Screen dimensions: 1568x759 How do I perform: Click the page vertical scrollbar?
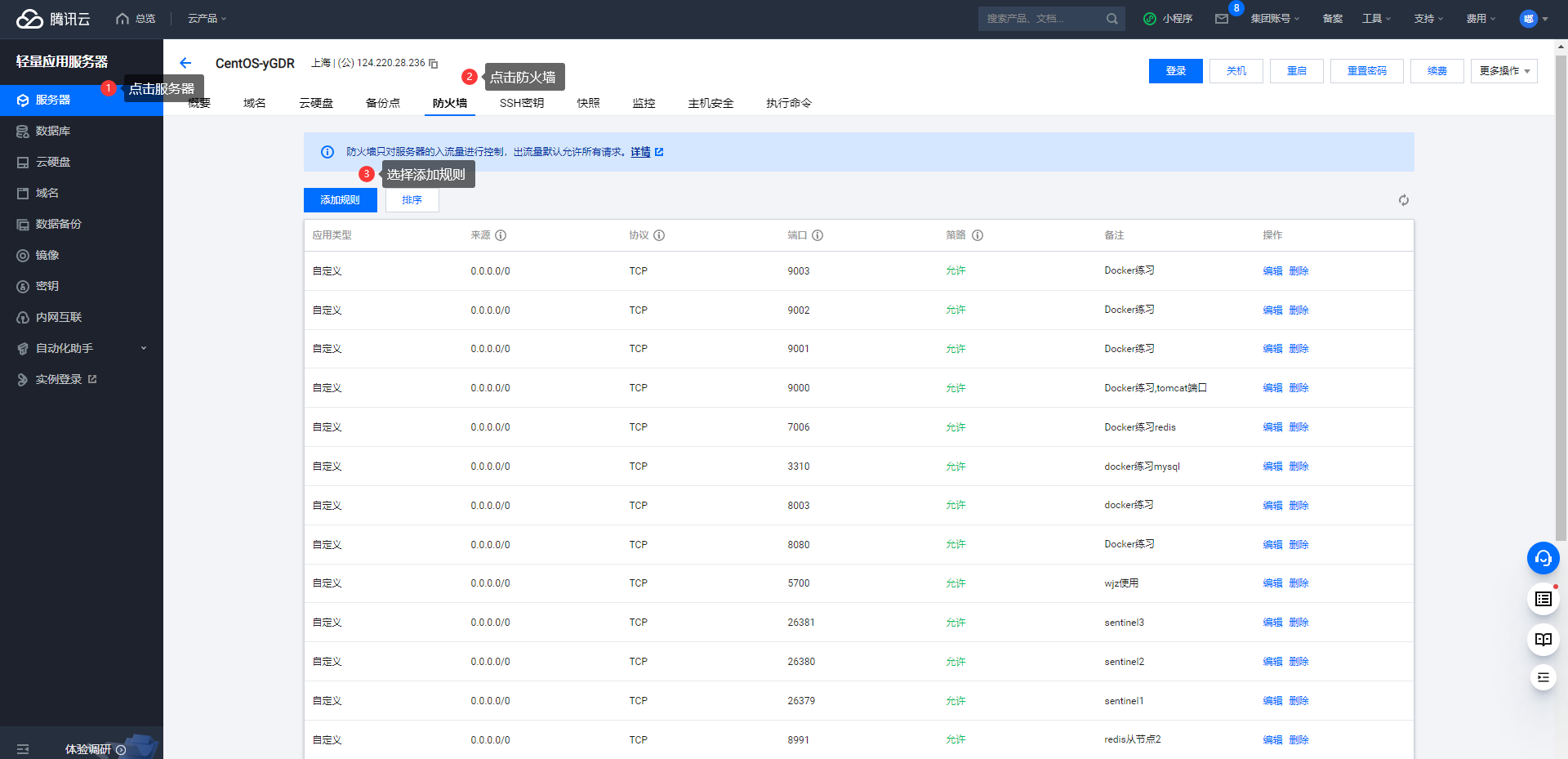point(1561,298)
